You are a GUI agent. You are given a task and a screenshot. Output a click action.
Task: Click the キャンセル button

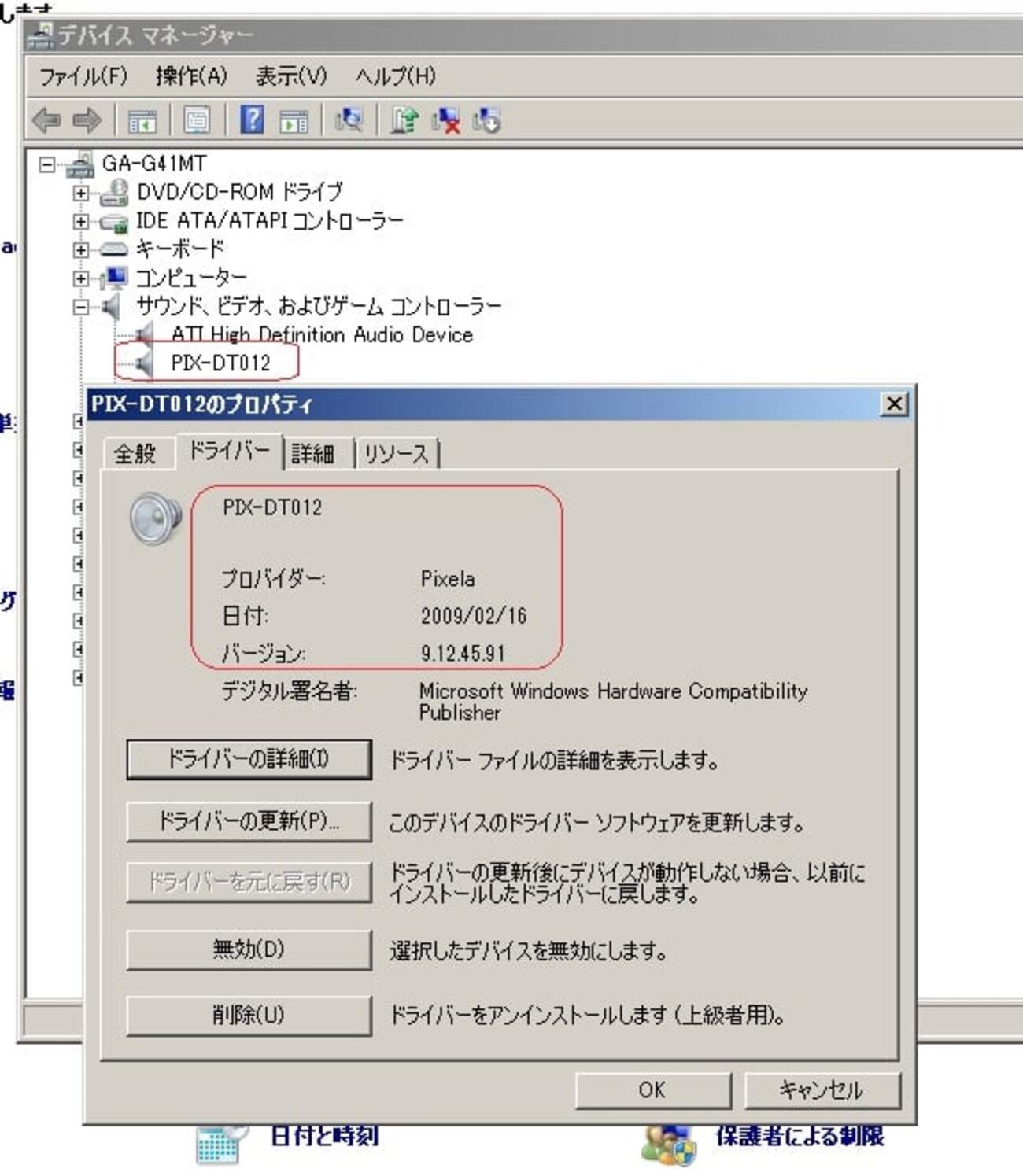(x=822, y=1090)
